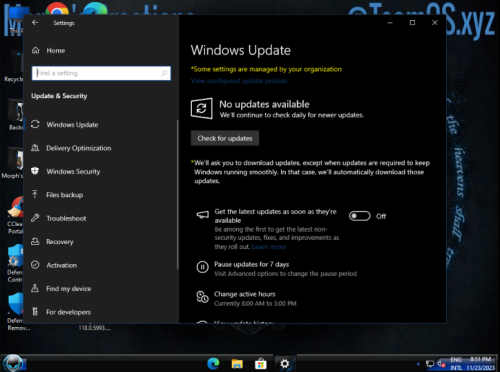Click the Windows Update refresh status icon
This screenshot has height=372, width=500.
click(201, 108)
